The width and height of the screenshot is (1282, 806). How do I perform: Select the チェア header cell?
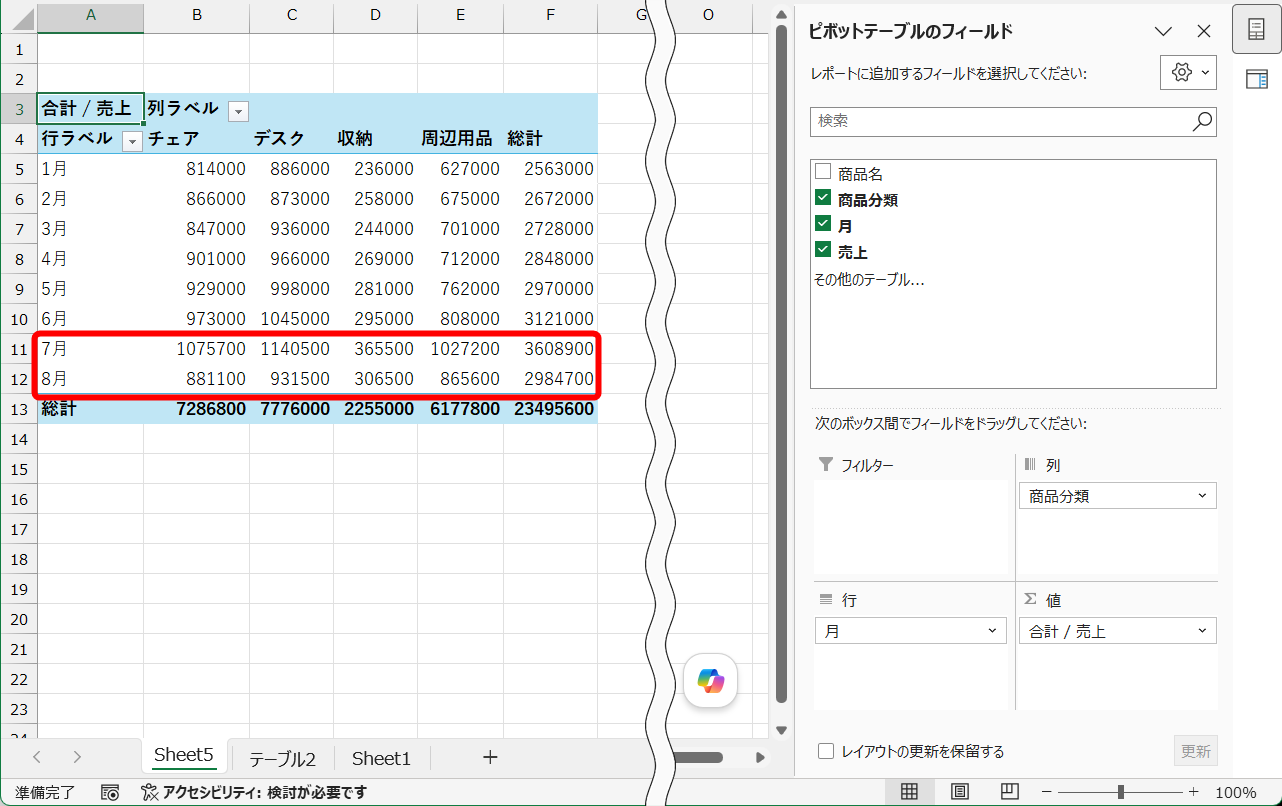pos(197,139)
